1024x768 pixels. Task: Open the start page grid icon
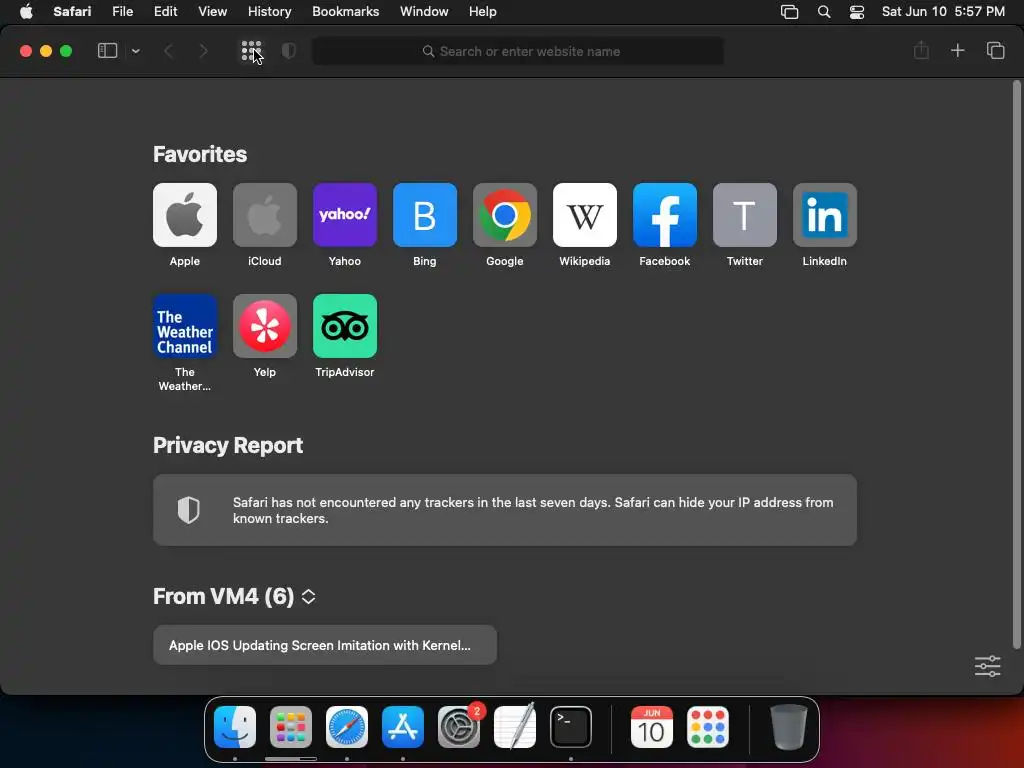point(251,51)
